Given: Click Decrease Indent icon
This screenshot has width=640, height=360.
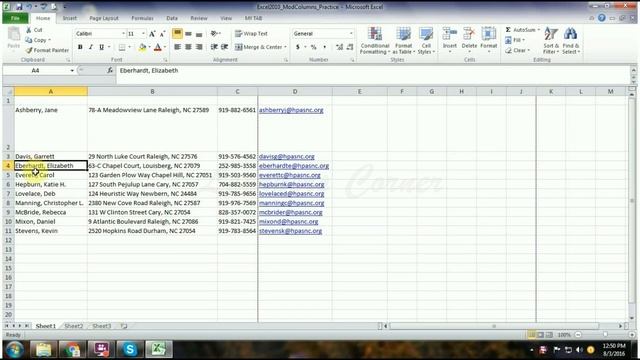Looking at the screenshot, I should [x=213, y=47].
